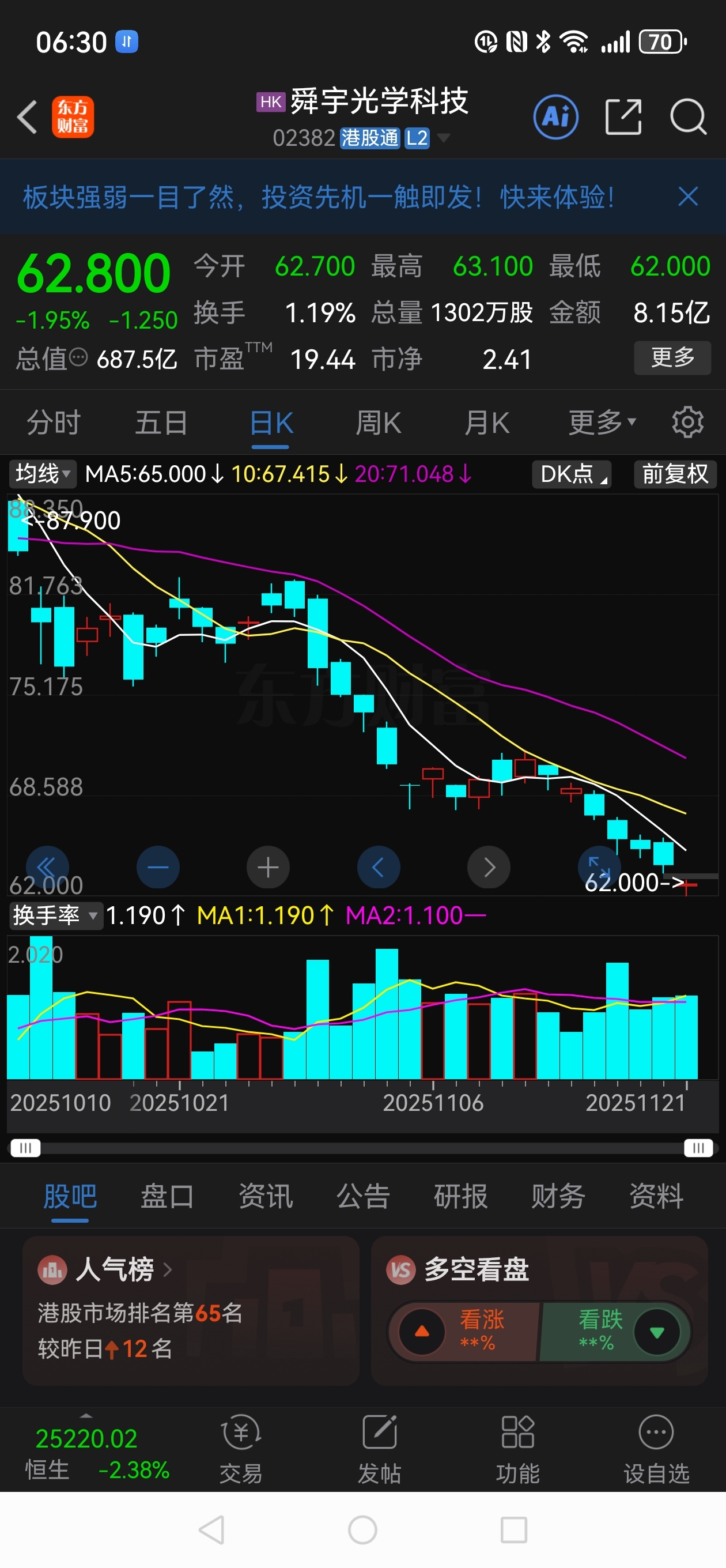726x1568 pixels.
Task: Toggle the 前复权 adjustment button
Action: 675,473
